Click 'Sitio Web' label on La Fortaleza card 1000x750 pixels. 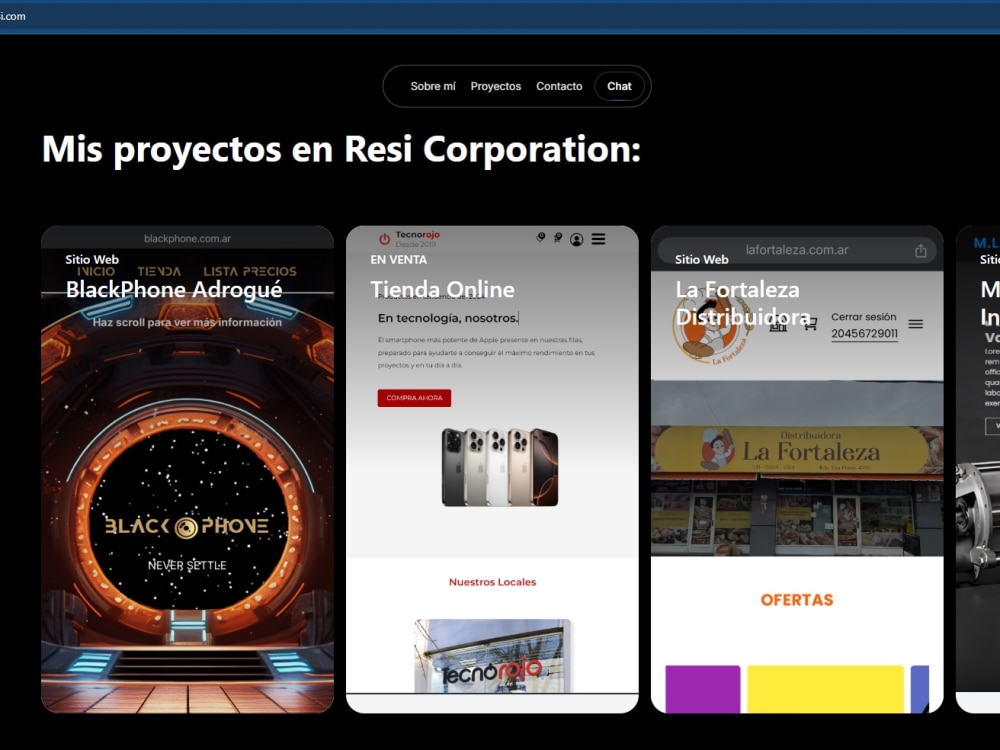(702, 260)
